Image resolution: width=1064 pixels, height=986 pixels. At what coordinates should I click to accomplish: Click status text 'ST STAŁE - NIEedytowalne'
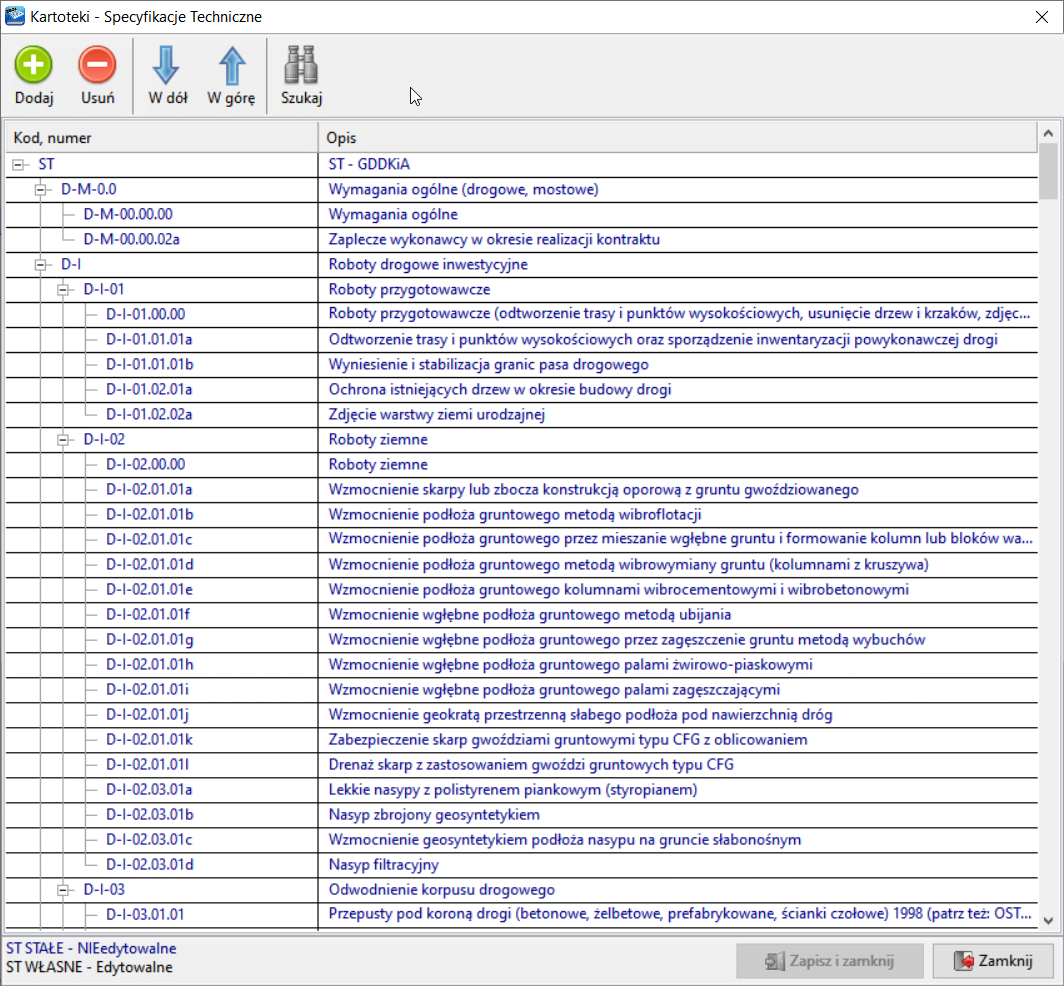pyautogui.click(x=92, y=948)
